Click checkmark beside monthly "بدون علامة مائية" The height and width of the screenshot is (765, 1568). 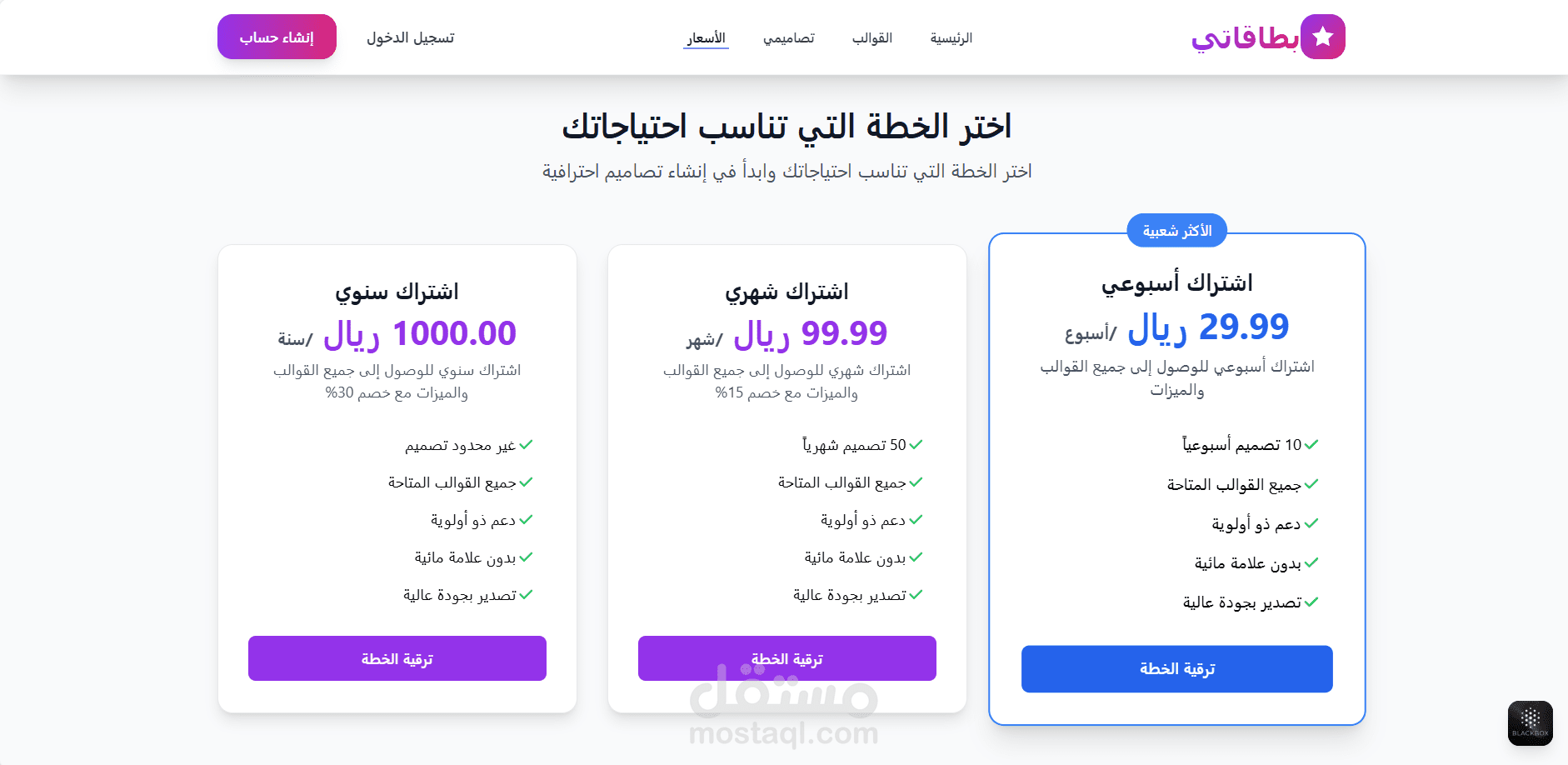[916, 557]
